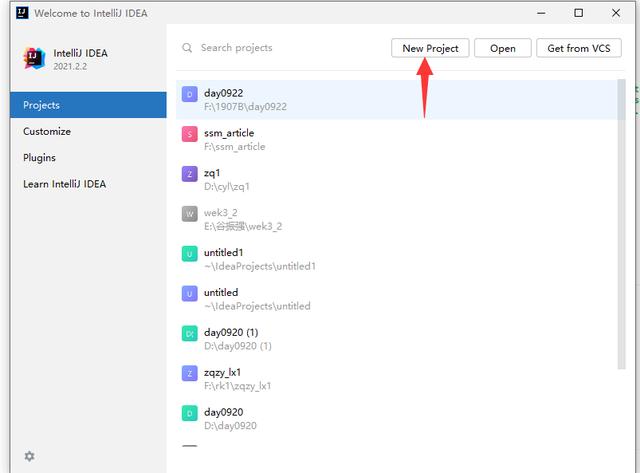Maximize the Welcome window
Viewport: 640px width, 473px height.
578,13
